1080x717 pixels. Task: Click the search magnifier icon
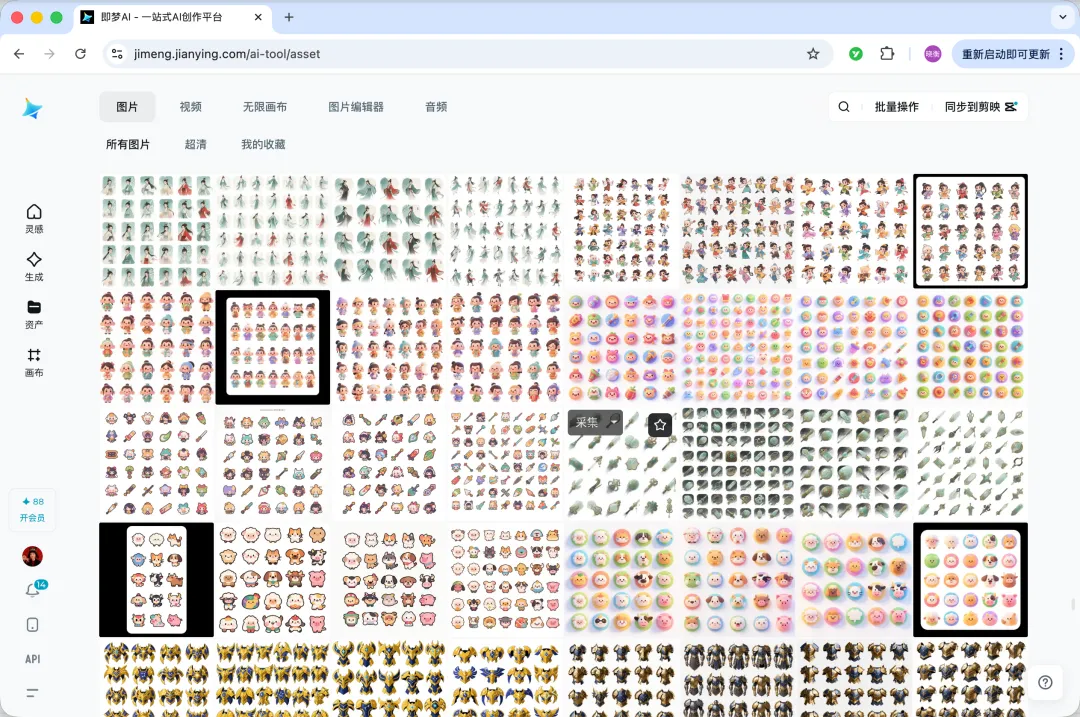tap(844, 107)
